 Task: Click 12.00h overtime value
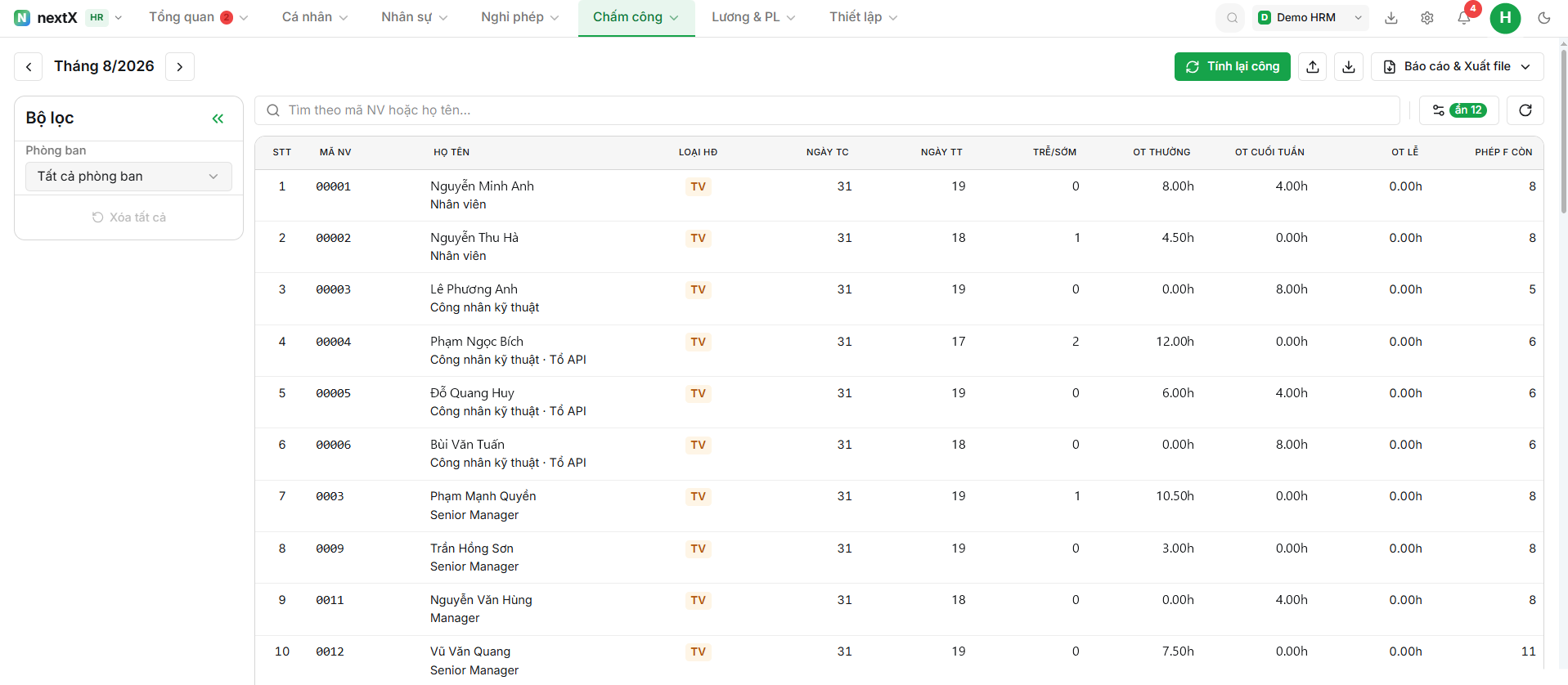click(1175, 342)
